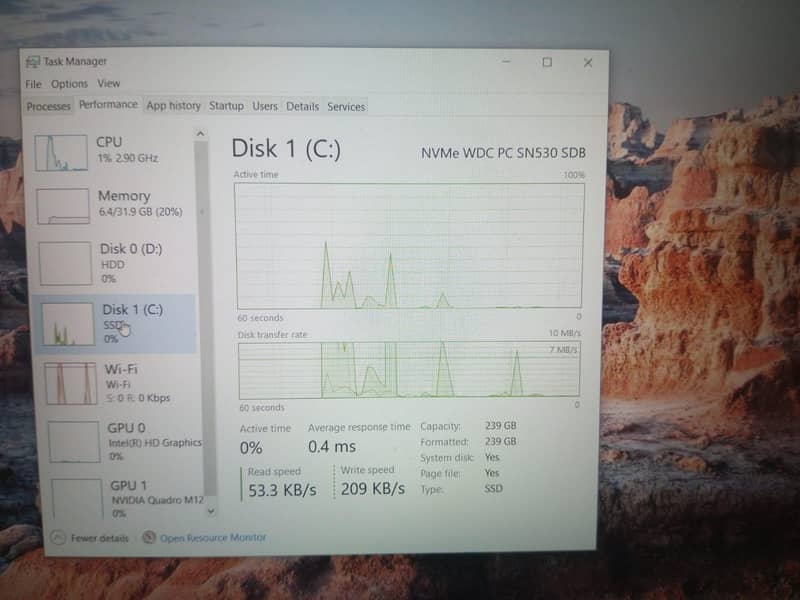
Task: Switch to the App history tab
Action: pyautogui.click(x=173, y=106)
